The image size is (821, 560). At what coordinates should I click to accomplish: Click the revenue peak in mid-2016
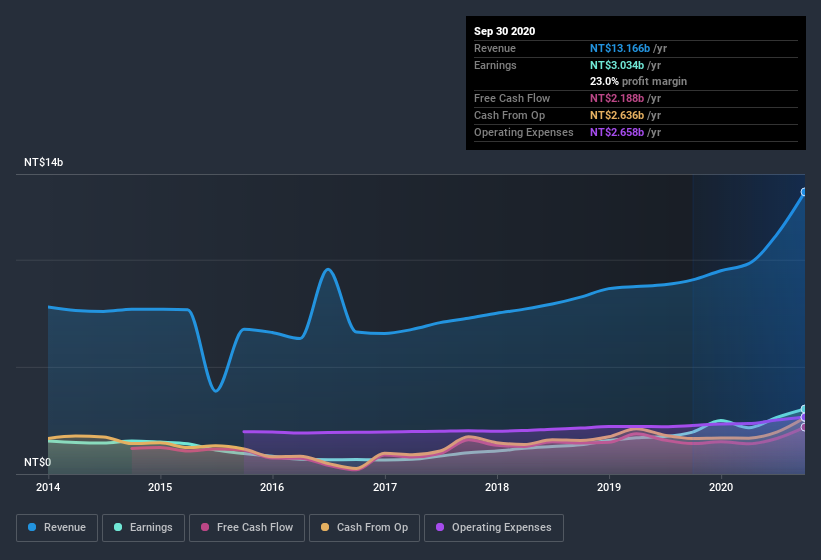[328, 270]
